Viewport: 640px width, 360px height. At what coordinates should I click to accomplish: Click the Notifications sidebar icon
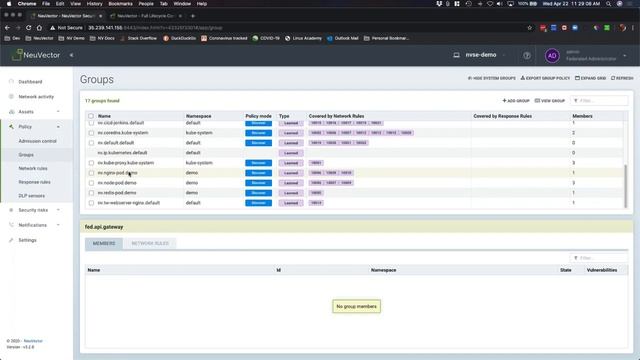tap(11, 225)
